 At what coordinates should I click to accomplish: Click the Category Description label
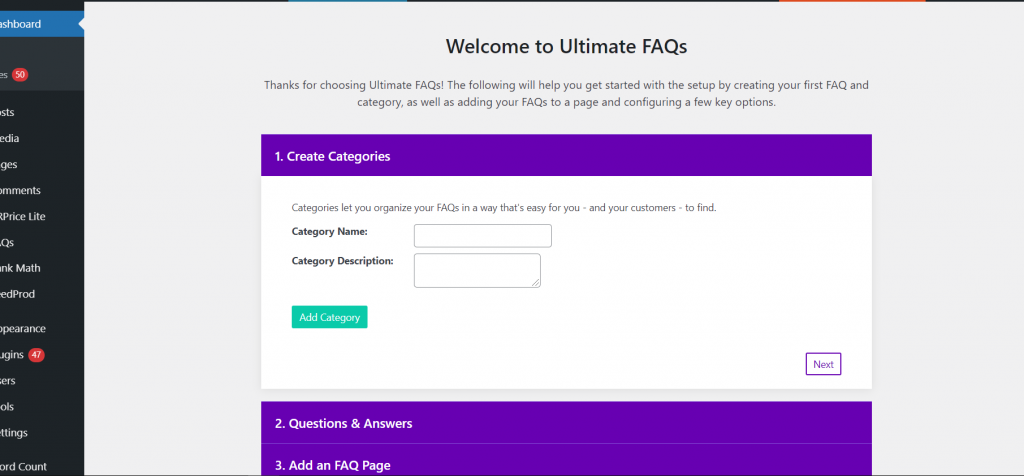pyautogui.click(x=342, y=261)
